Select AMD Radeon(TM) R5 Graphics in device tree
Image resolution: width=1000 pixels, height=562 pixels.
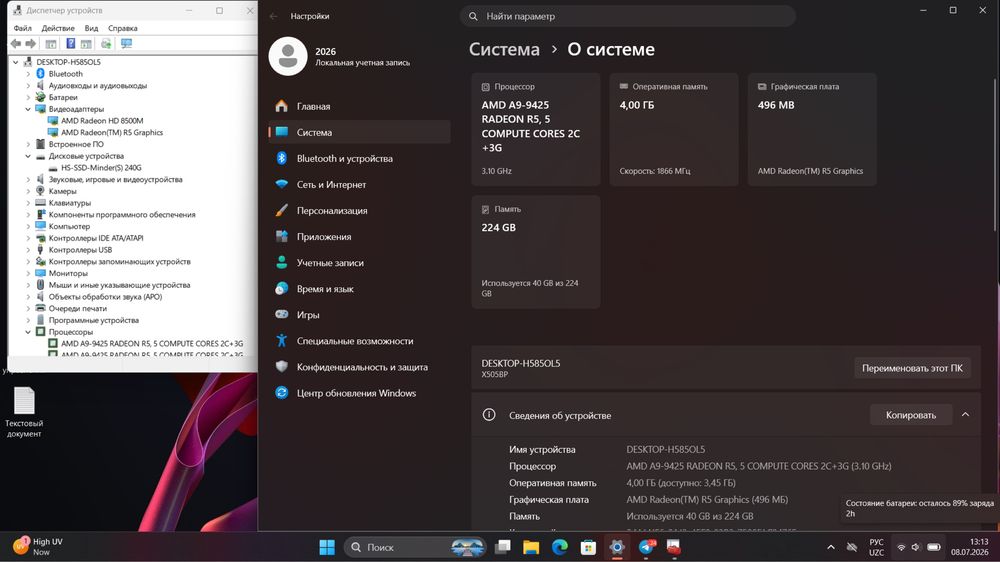pyautogui.click(x=112, y=133)
